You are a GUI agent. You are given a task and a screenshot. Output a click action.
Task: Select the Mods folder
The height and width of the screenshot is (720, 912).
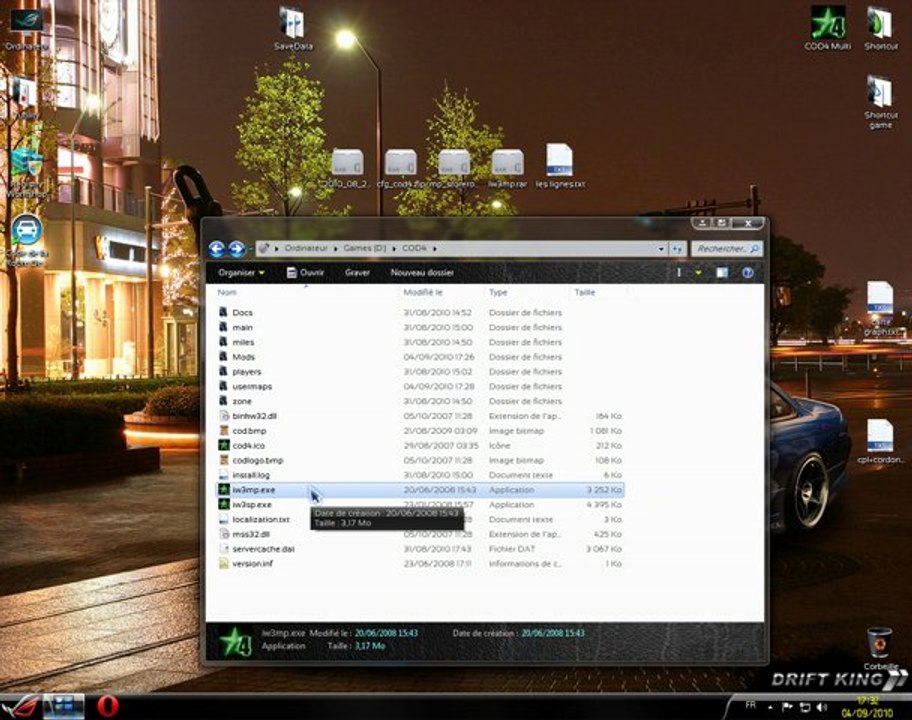coord(244,357)
